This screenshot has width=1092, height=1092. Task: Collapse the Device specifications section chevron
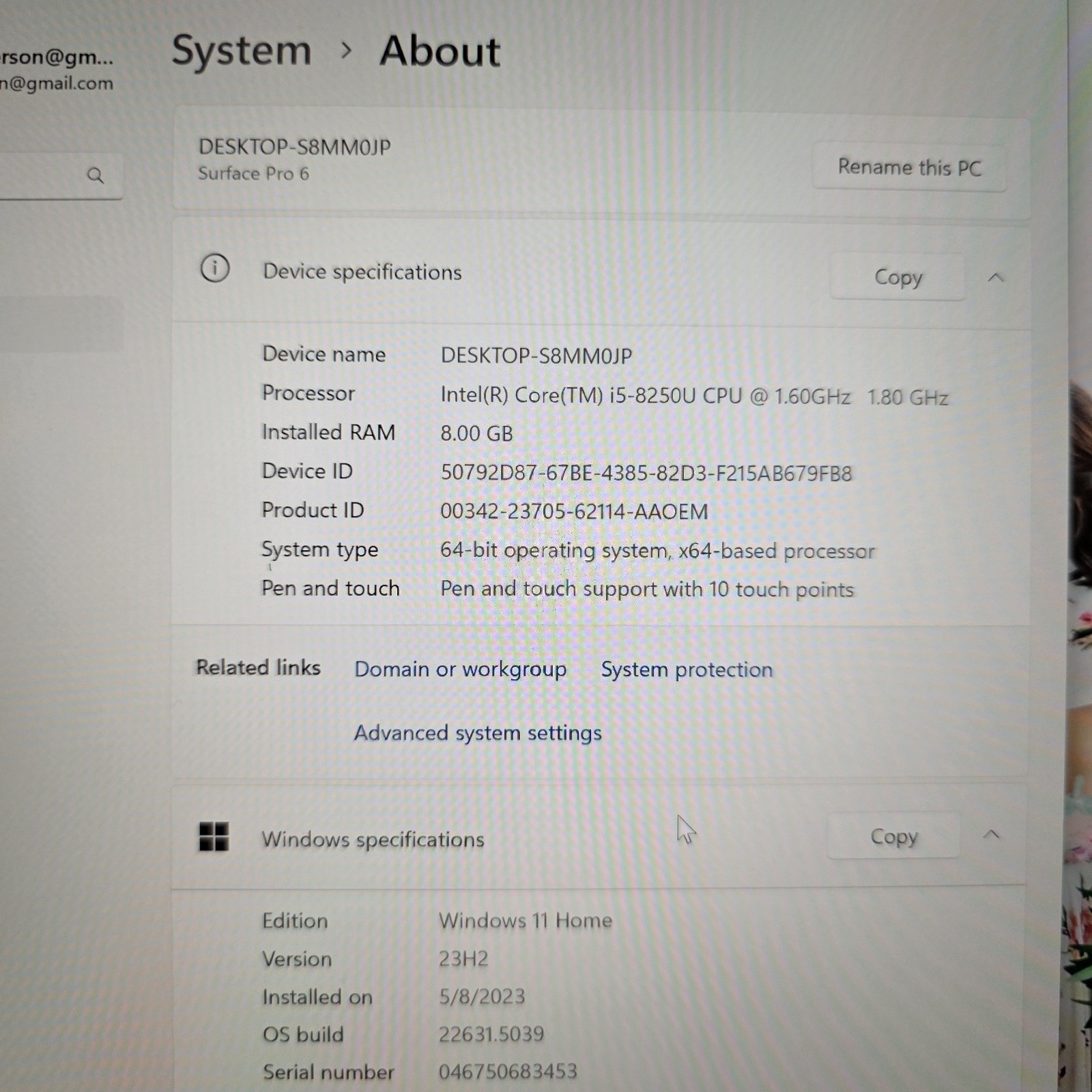coord(996,277)
